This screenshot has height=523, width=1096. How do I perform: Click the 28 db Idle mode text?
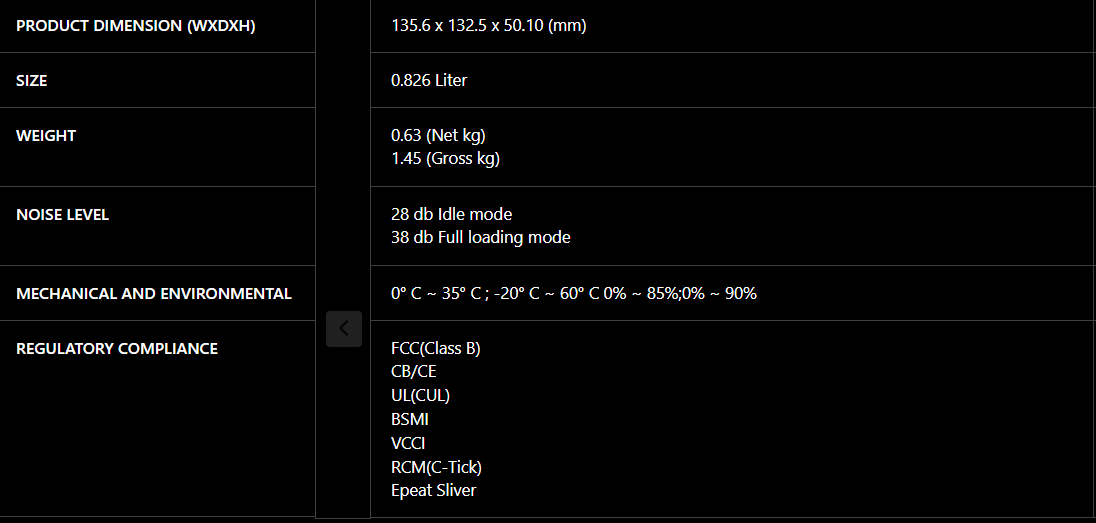point(452,214)
